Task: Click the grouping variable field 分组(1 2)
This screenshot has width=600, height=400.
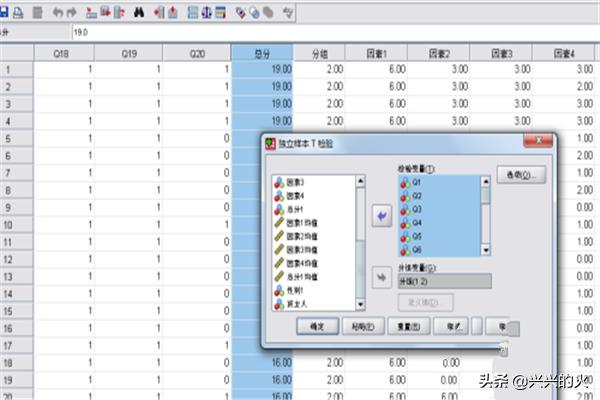Action: [444, 282]
